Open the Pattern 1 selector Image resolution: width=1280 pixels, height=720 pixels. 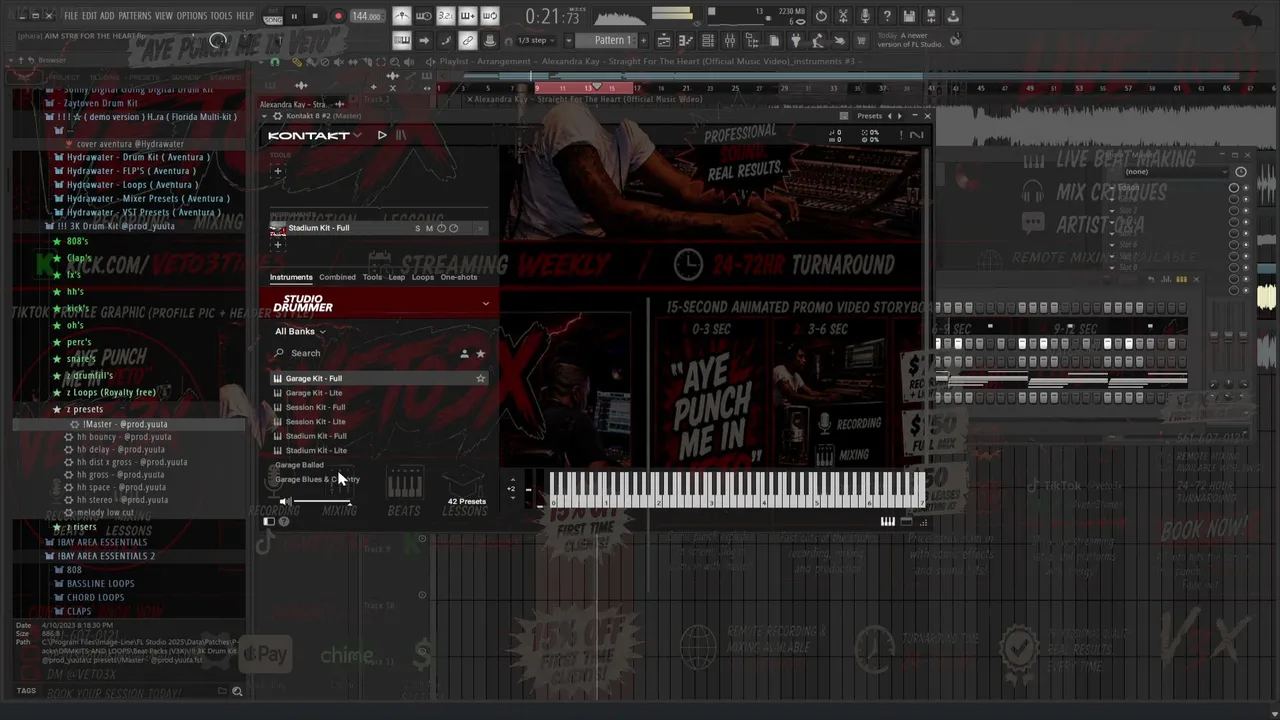pyautogui.click(x=613, y=41)
